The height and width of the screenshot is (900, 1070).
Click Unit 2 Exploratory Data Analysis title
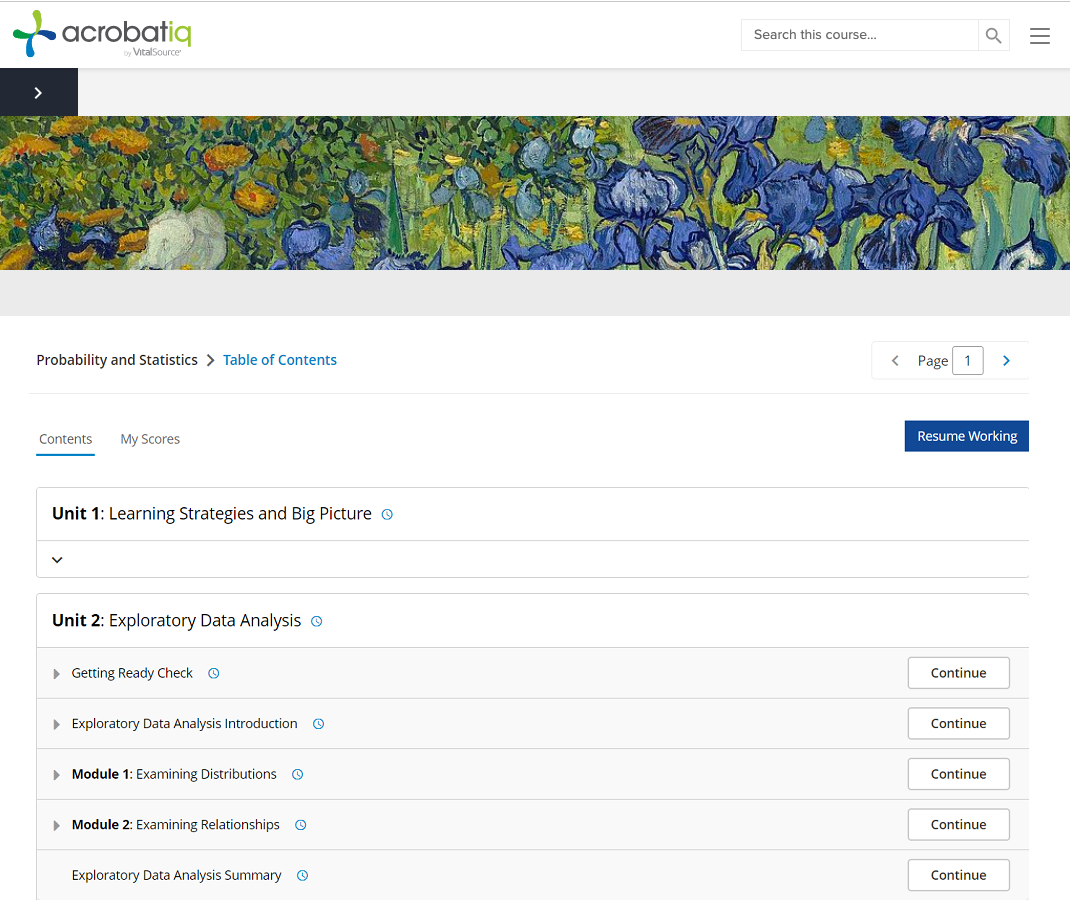pos(176,621)
